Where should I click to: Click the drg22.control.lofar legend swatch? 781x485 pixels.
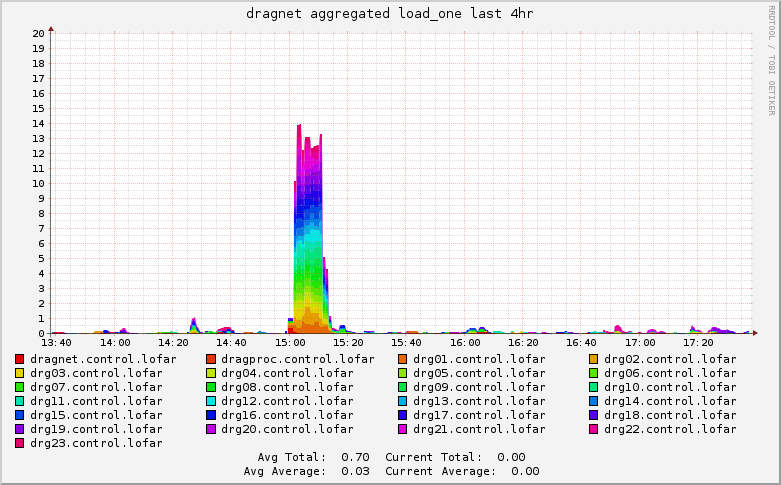click(x=593, y=429)
